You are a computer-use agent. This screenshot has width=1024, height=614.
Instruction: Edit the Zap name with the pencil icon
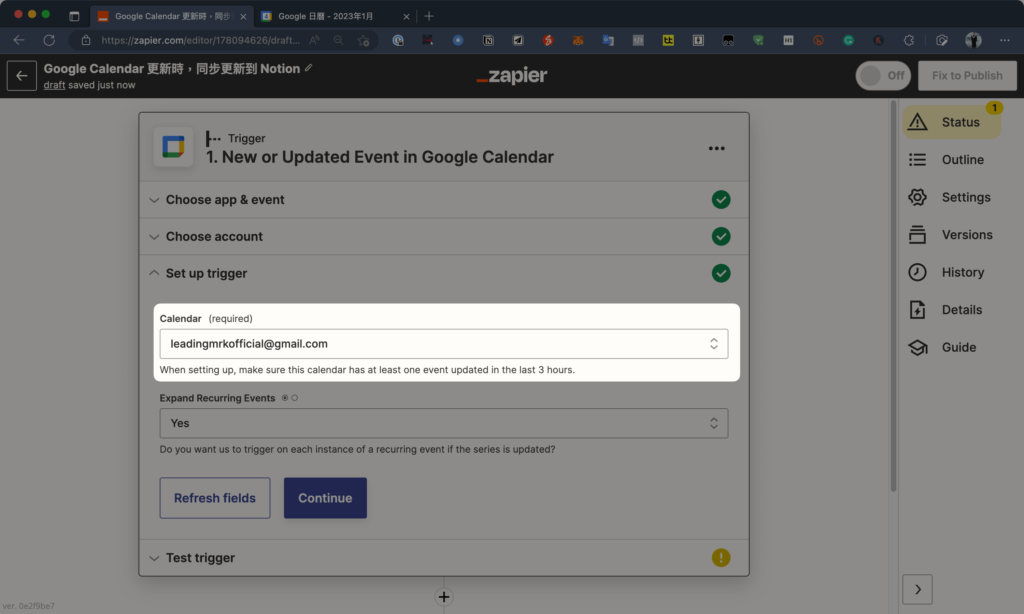(309, 68)
